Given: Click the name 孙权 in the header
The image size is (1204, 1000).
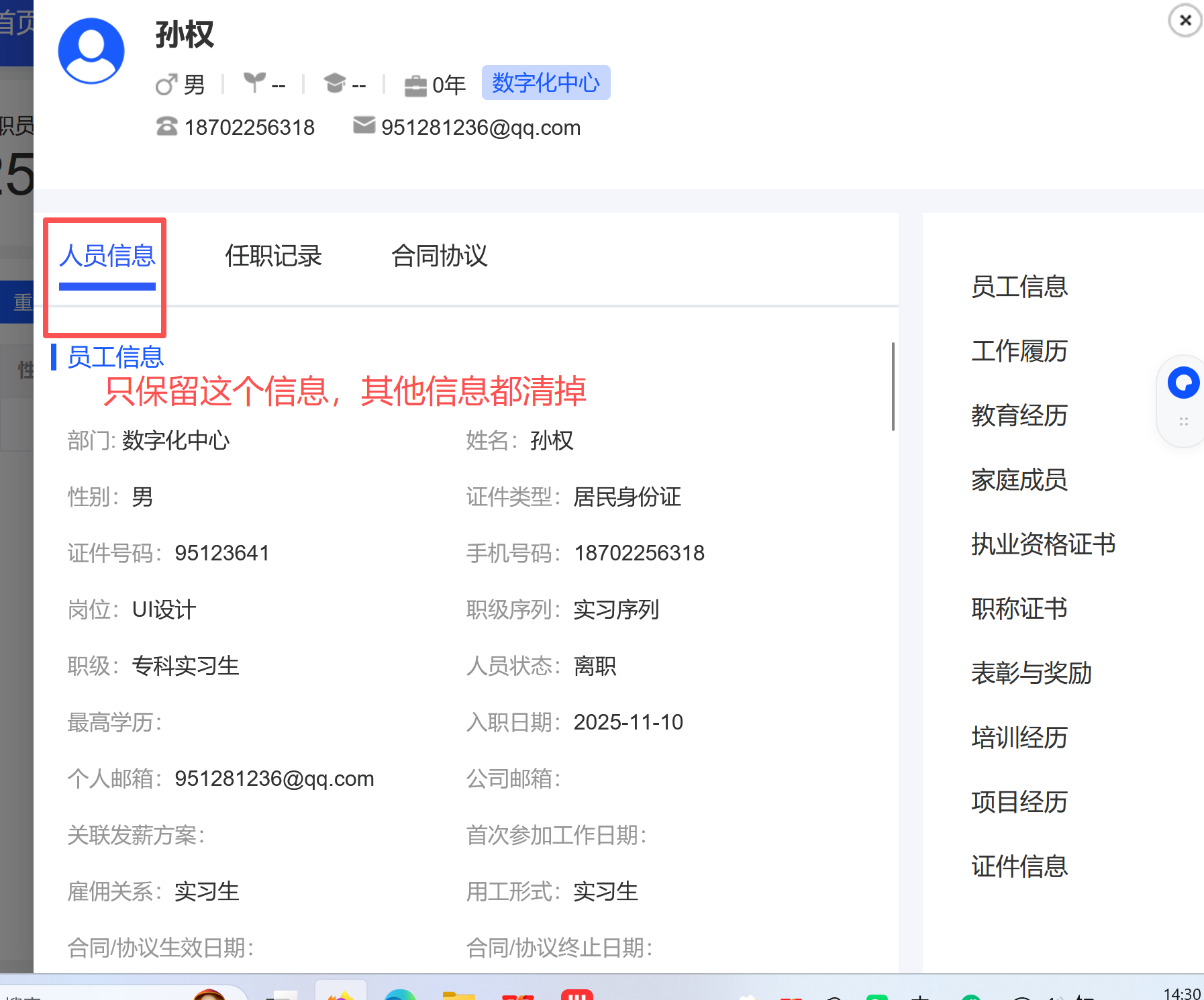Looking at the screenshot, I should coord(185,34).
